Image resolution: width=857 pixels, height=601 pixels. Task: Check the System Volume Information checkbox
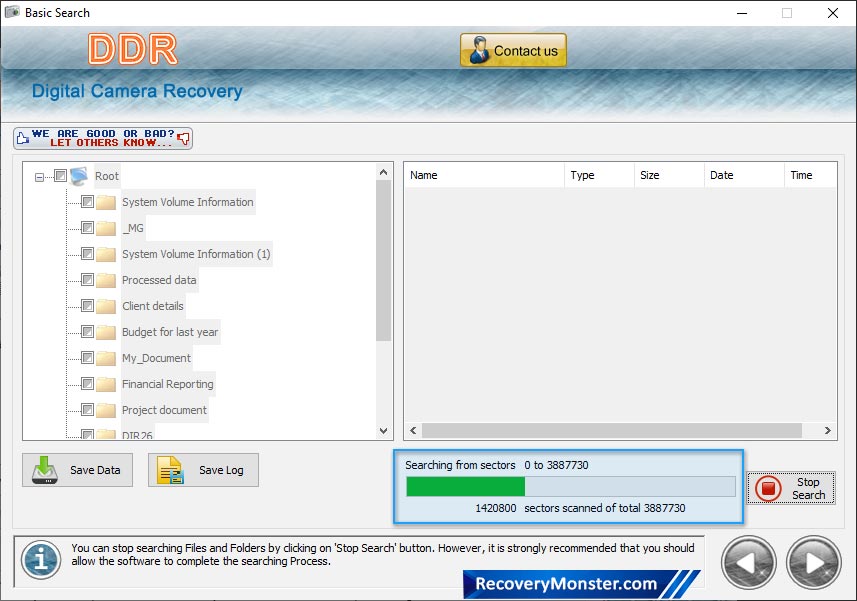pos(87,202)
